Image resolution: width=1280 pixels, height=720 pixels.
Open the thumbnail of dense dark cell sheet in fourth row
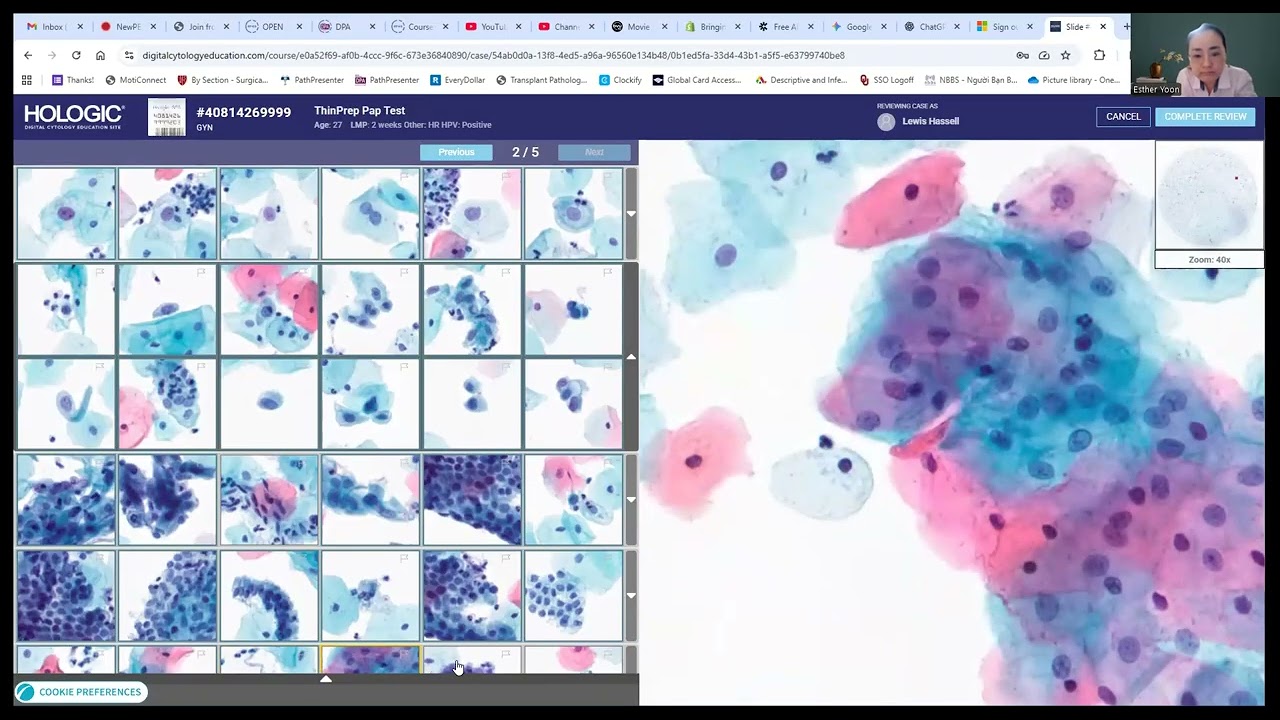[x=472, y=500]
